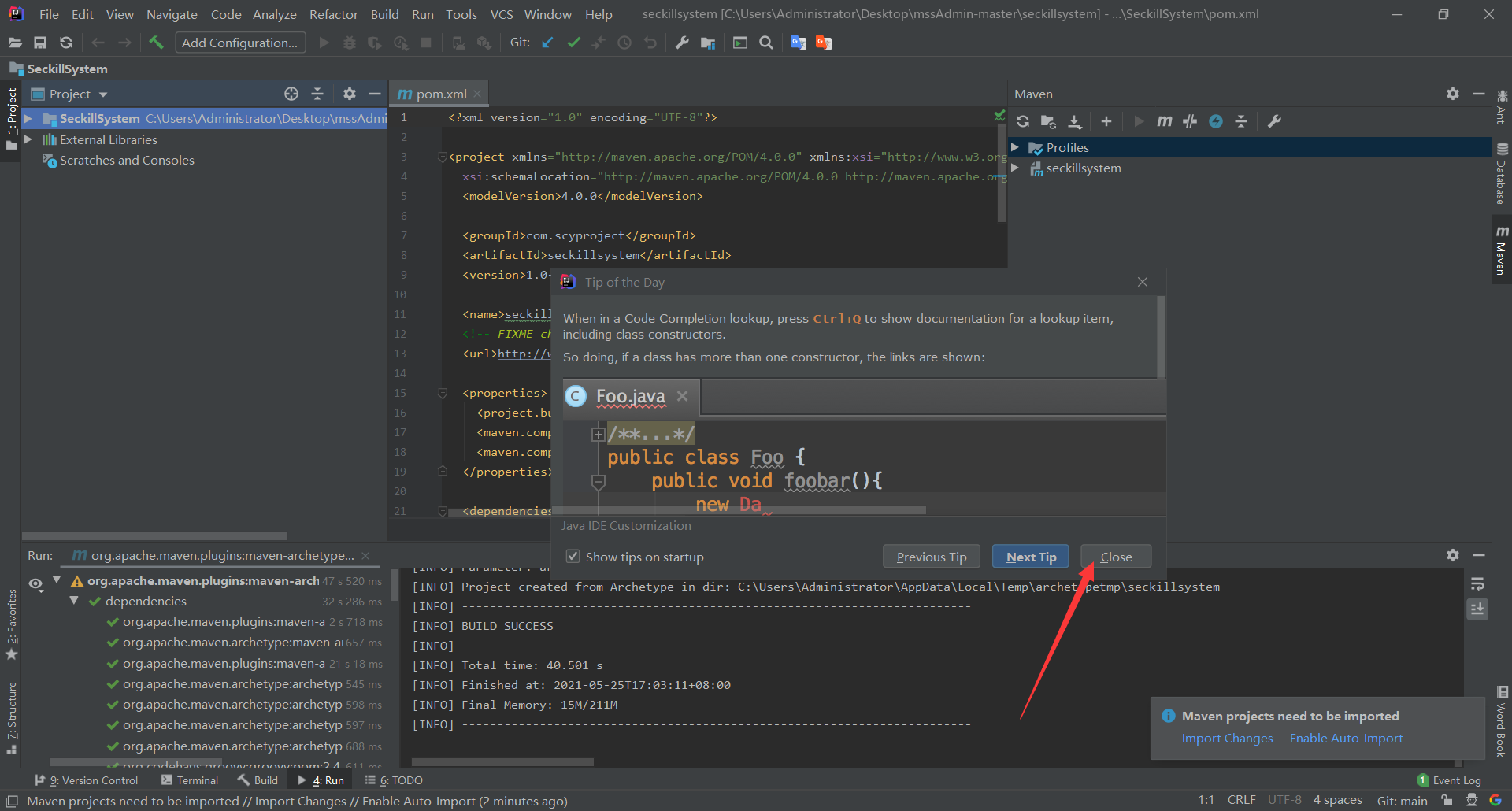The width and height of the screenshot is (1512, 811).
Task: Toggle soft-wrap icon in Run console
Action: 1477,584
